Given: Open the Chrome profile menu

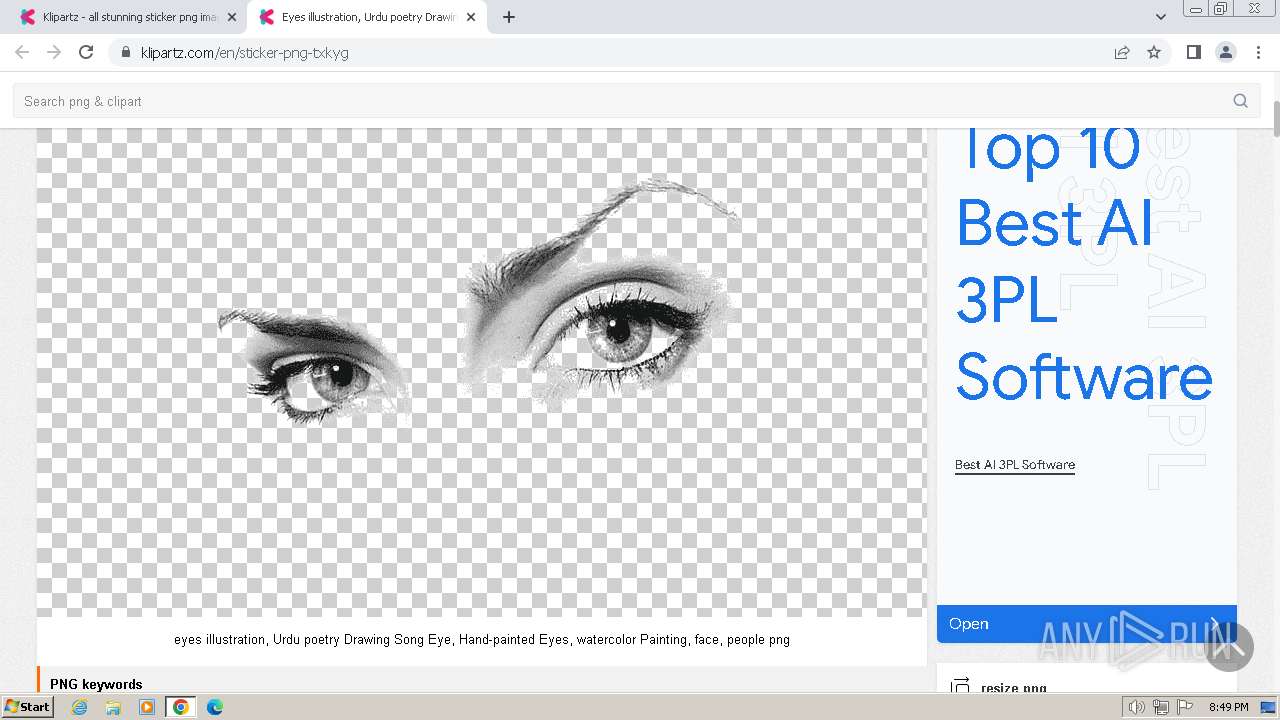Looking at the screenshot, I should (x=1225, y=52).
